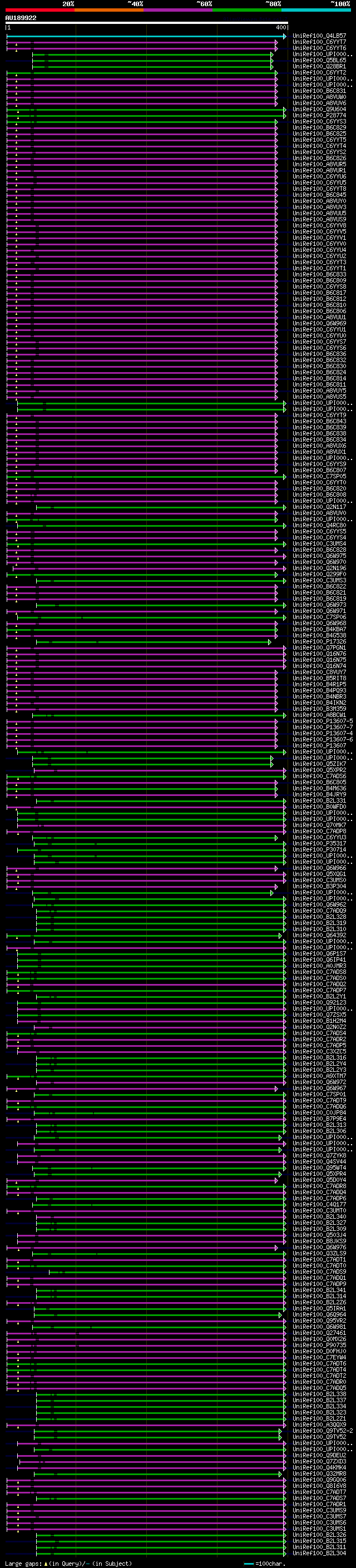Open isoform hit UniRef100_P13607-7
Viewport: 356px width, 1568px height.
tap(323, 728)
